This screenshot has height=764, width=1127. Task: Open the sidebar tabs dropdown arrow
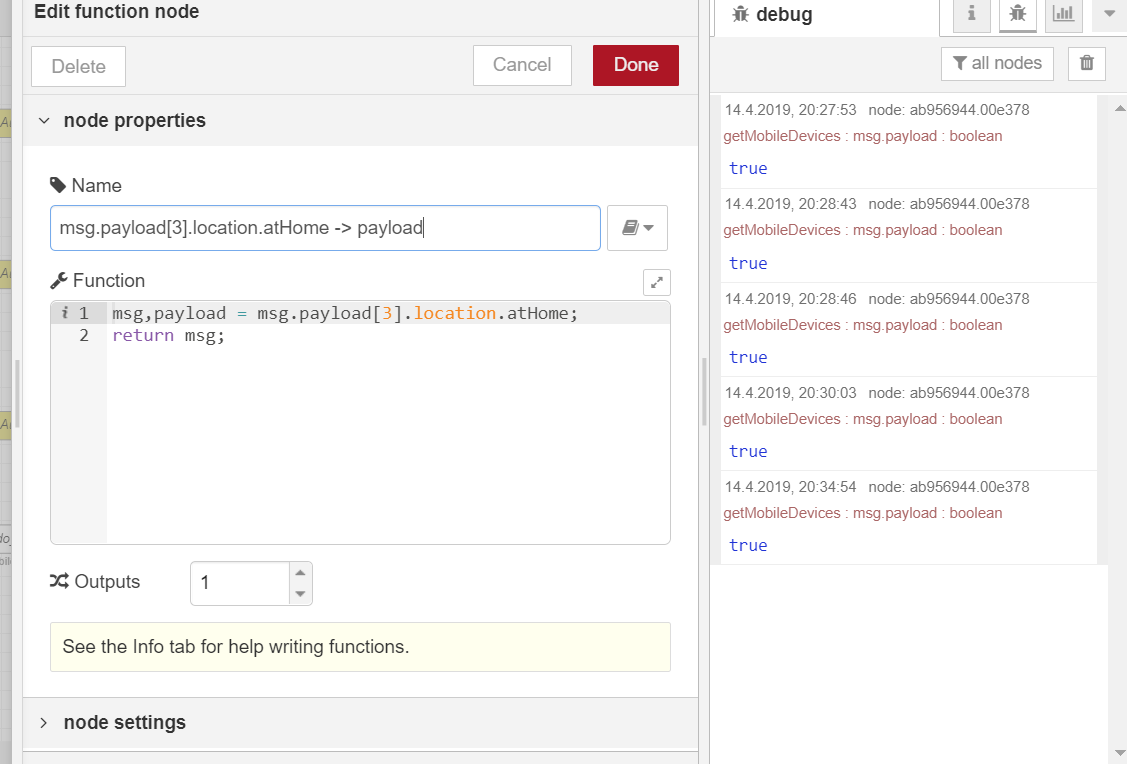[1109, 14]
